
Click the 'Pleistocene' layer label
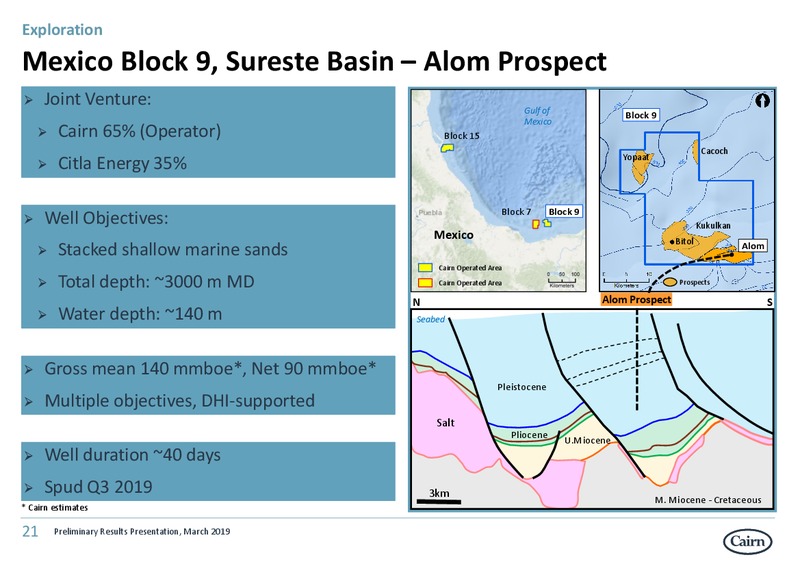(x=521, y=387)
